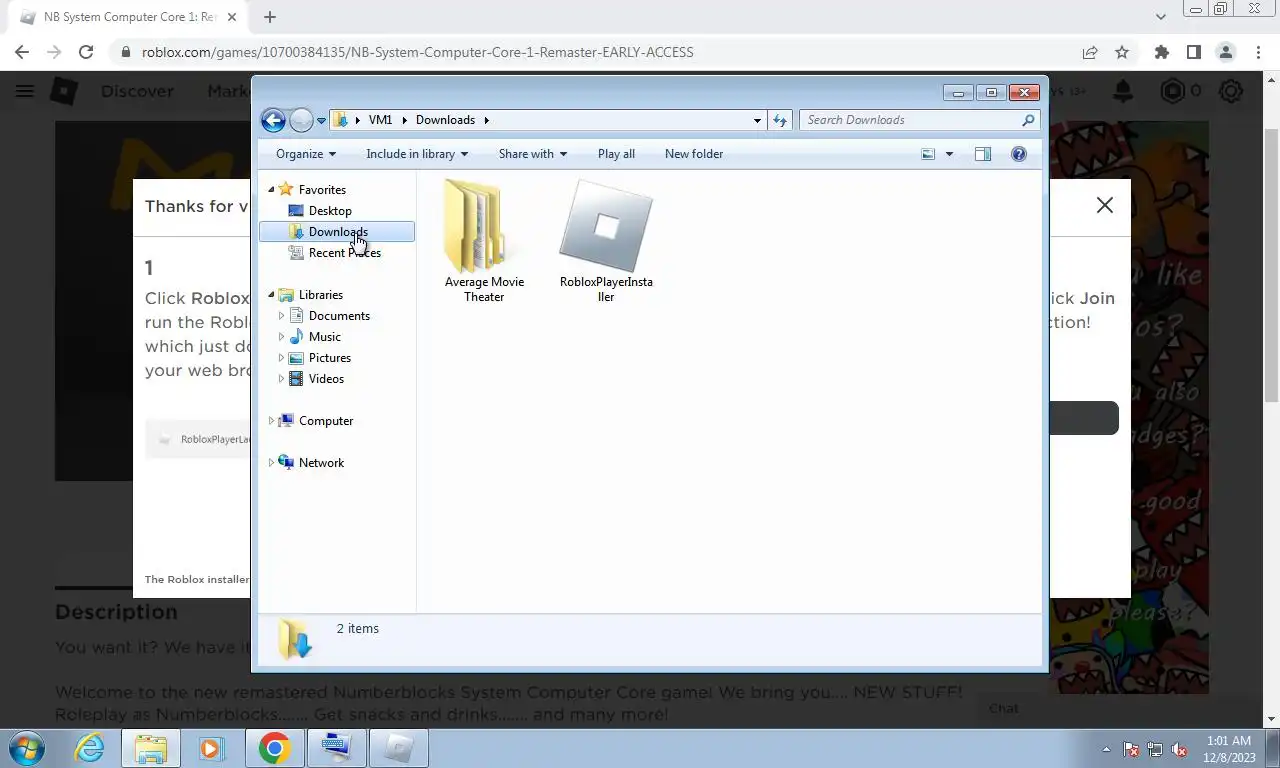Launch Internet Explorer from the taskbar

pyautogui.click(x=90, y=748)
